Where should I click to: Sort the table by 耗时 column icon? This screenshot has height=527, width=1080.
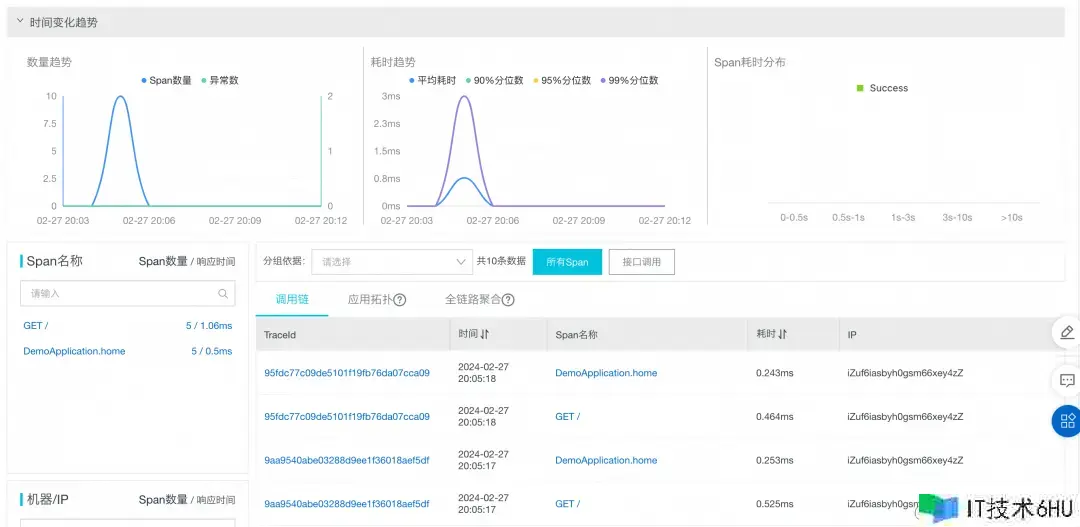(783, 335)
